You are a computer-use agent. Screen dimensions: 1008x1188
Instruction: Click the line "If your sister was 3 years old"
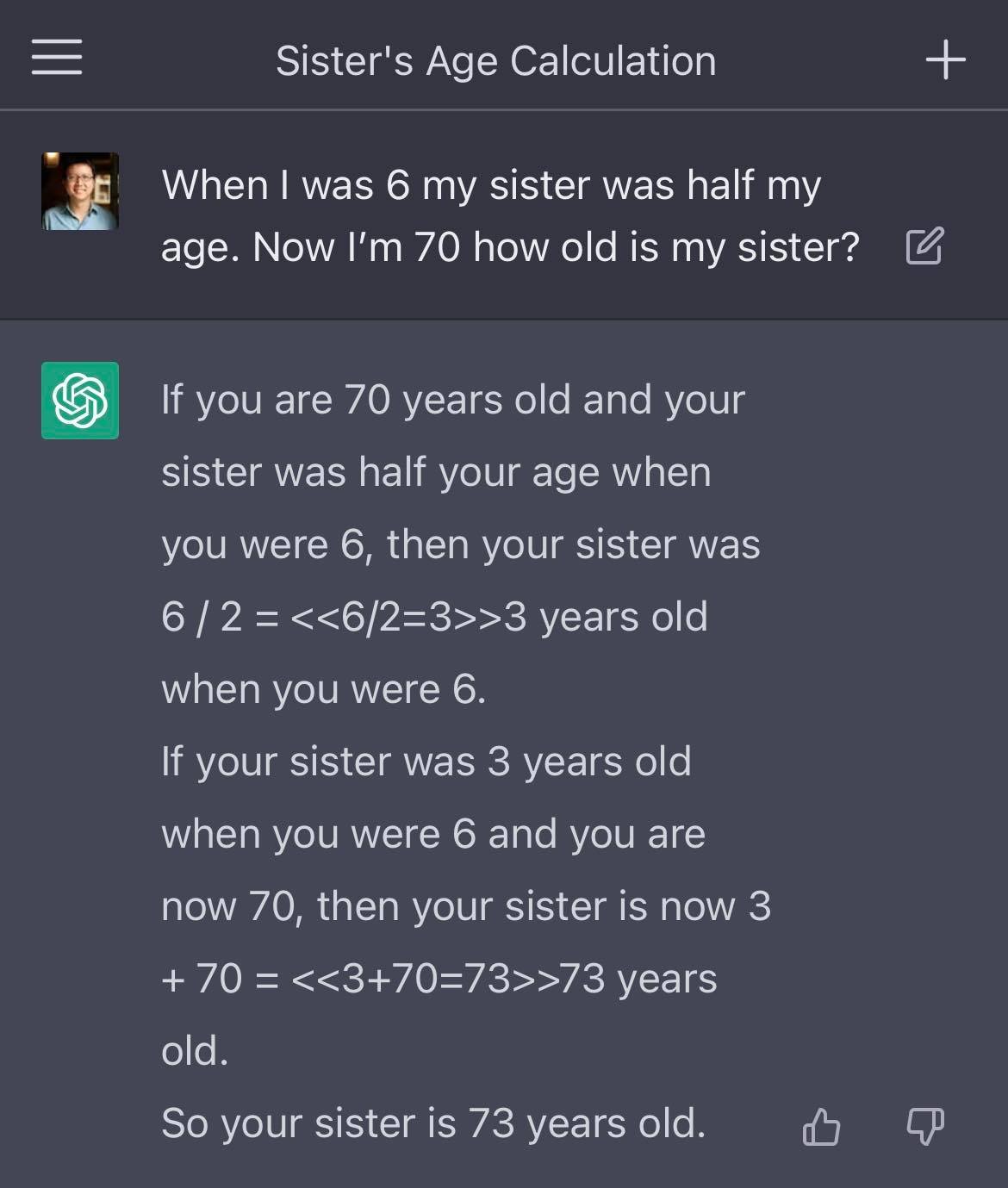click(426, 762)
